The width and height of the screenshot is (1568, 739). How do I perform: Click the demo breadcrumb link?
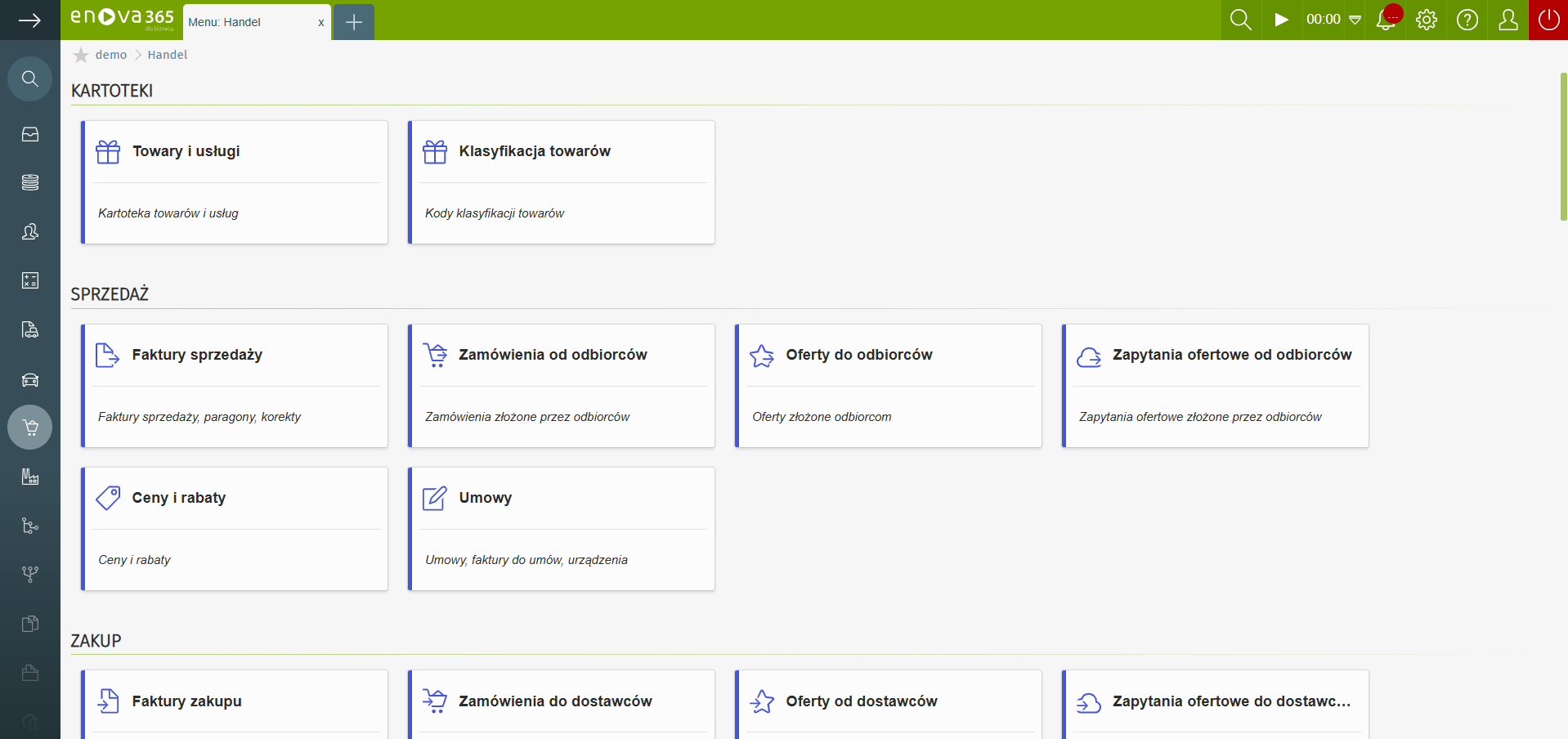click(x=111, y=55)
